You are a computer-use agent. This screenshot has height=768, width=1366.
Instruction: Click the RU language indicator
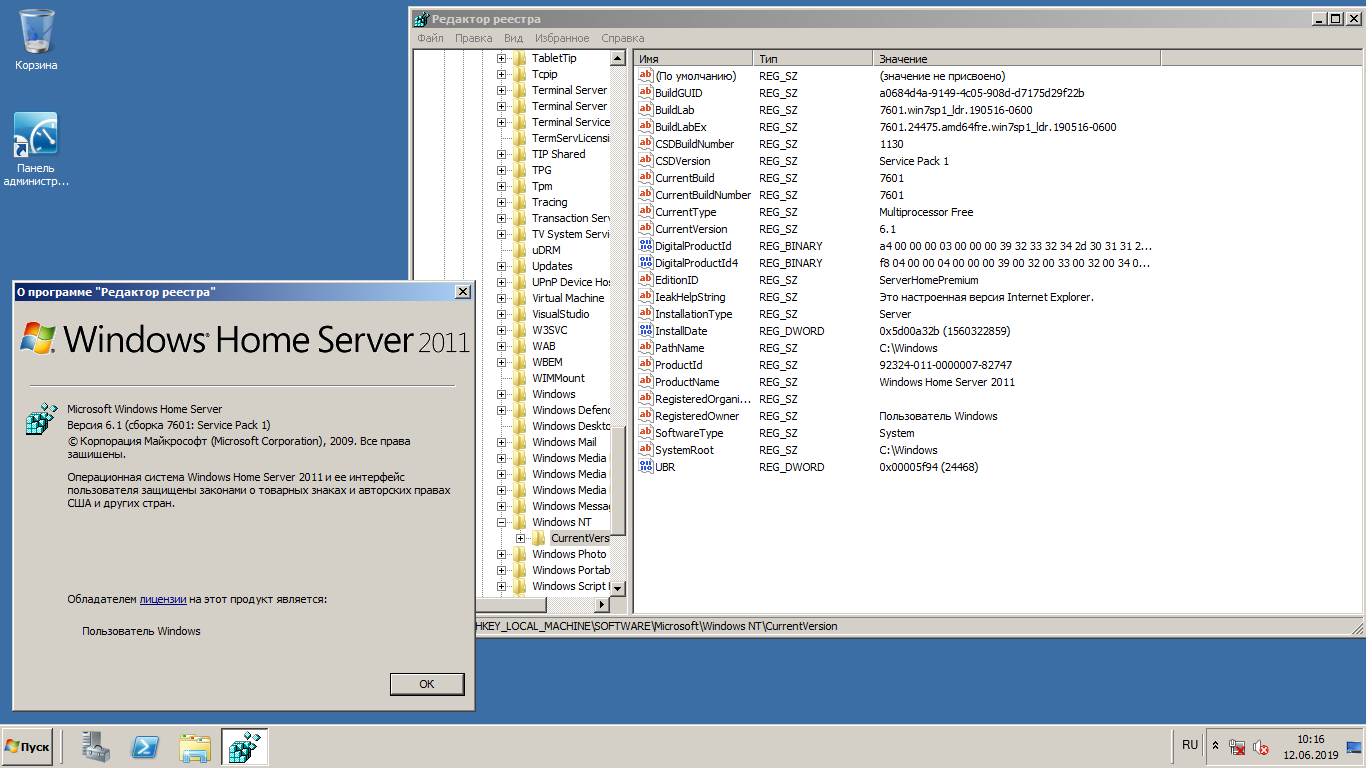coord(1190,745)
